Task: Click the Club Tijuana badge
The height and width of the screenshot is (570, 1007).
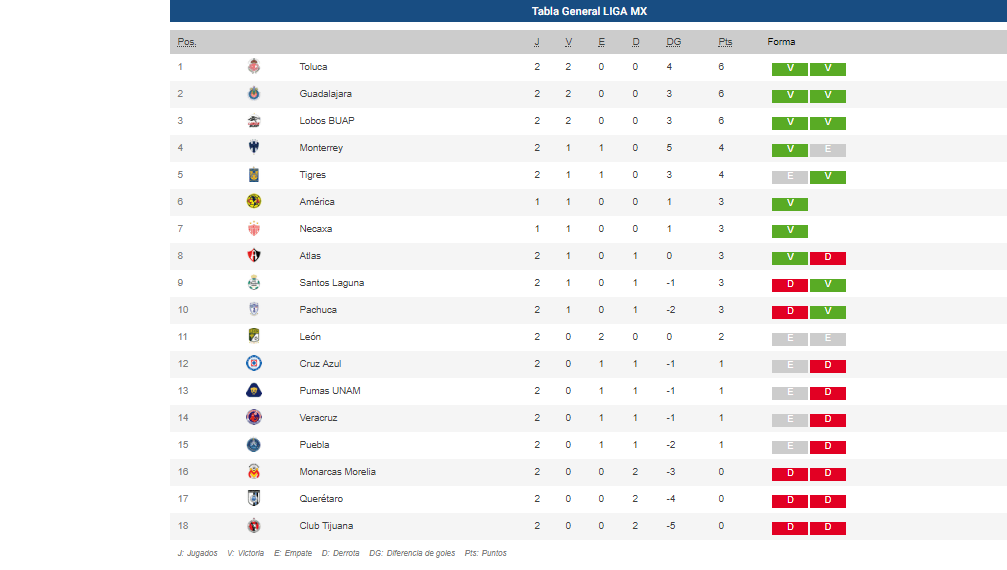Action: (254, 526)
